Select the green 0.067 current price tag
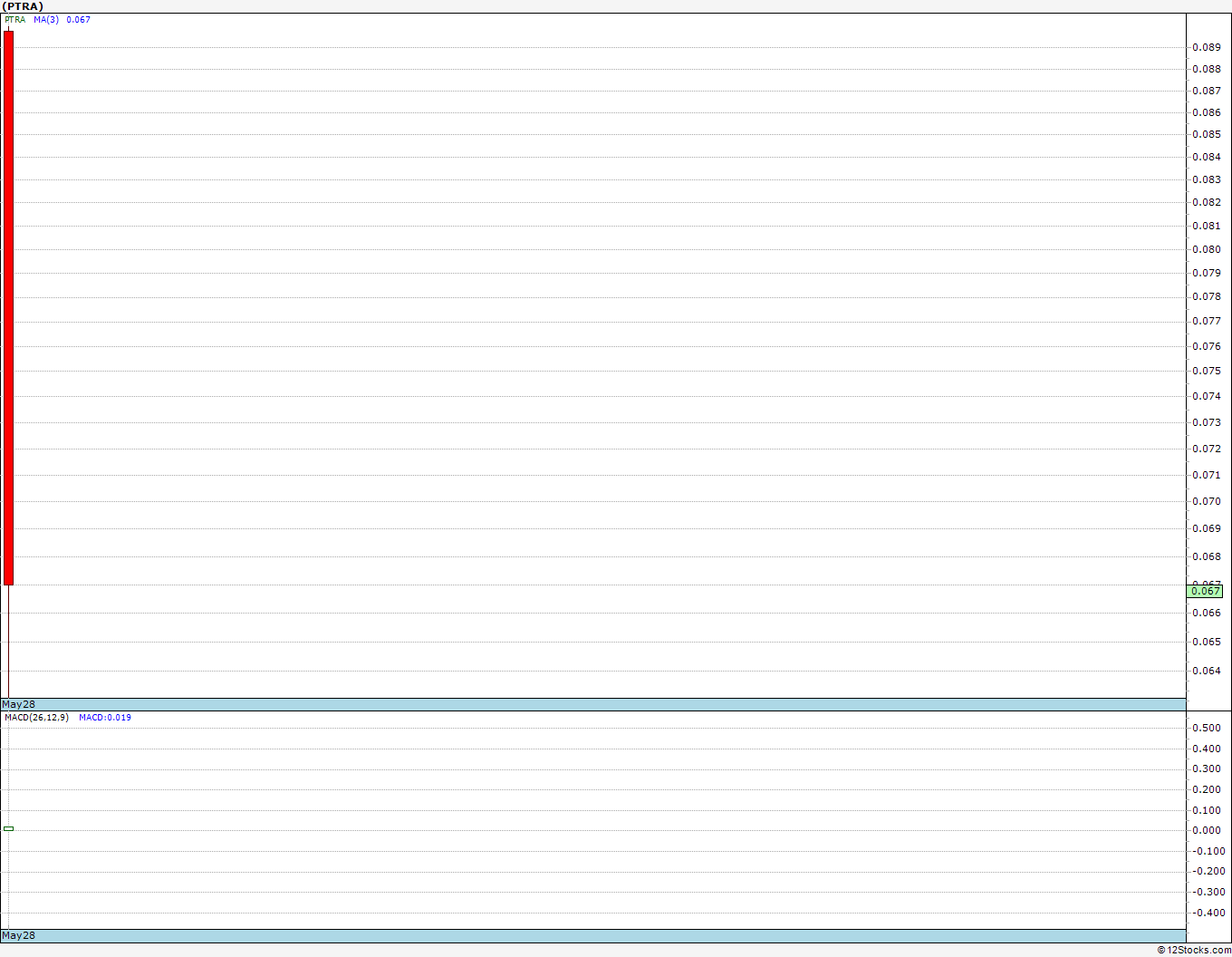 [1205, 591]
